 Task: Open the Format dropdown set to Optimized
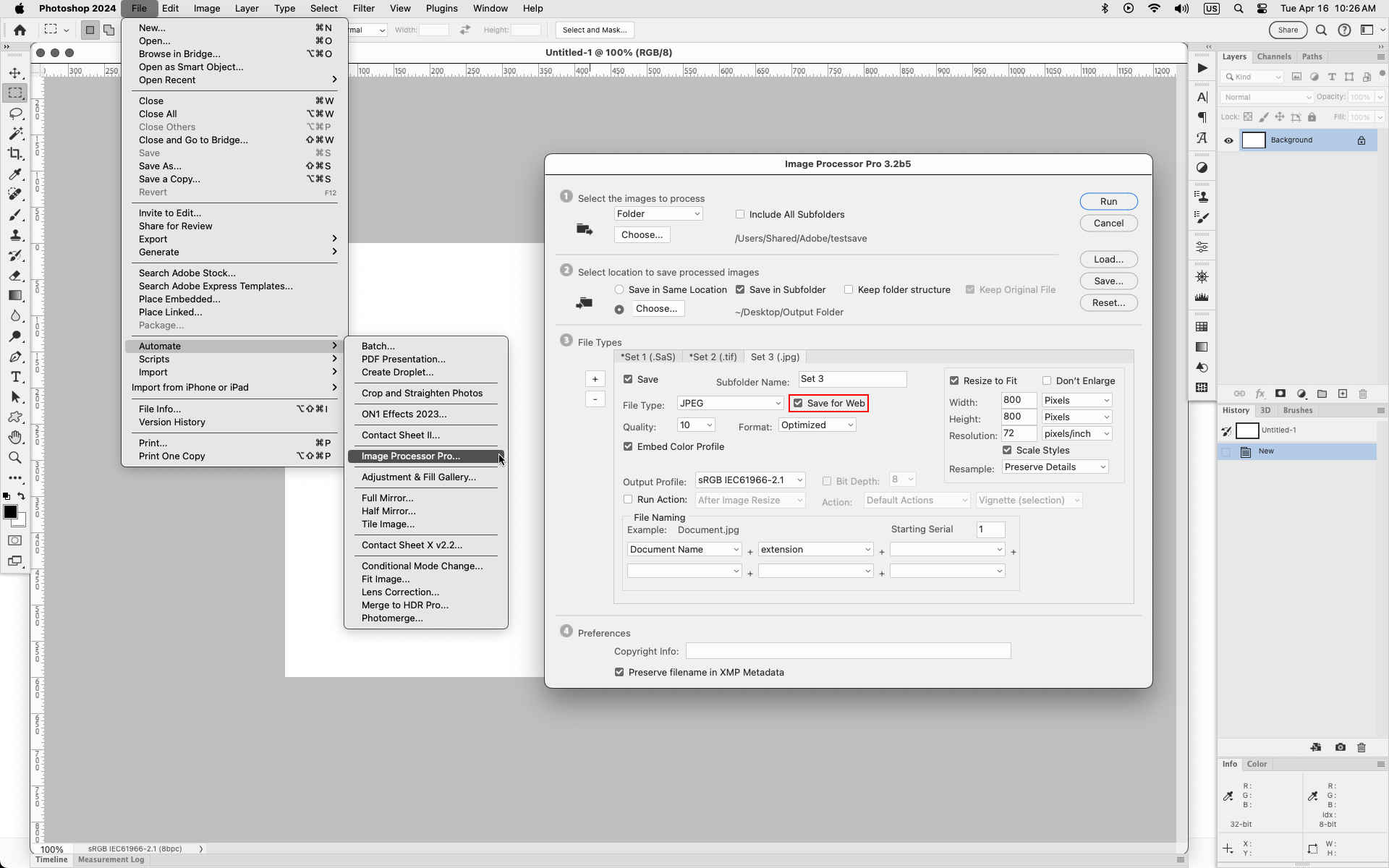tap(817, 425)
